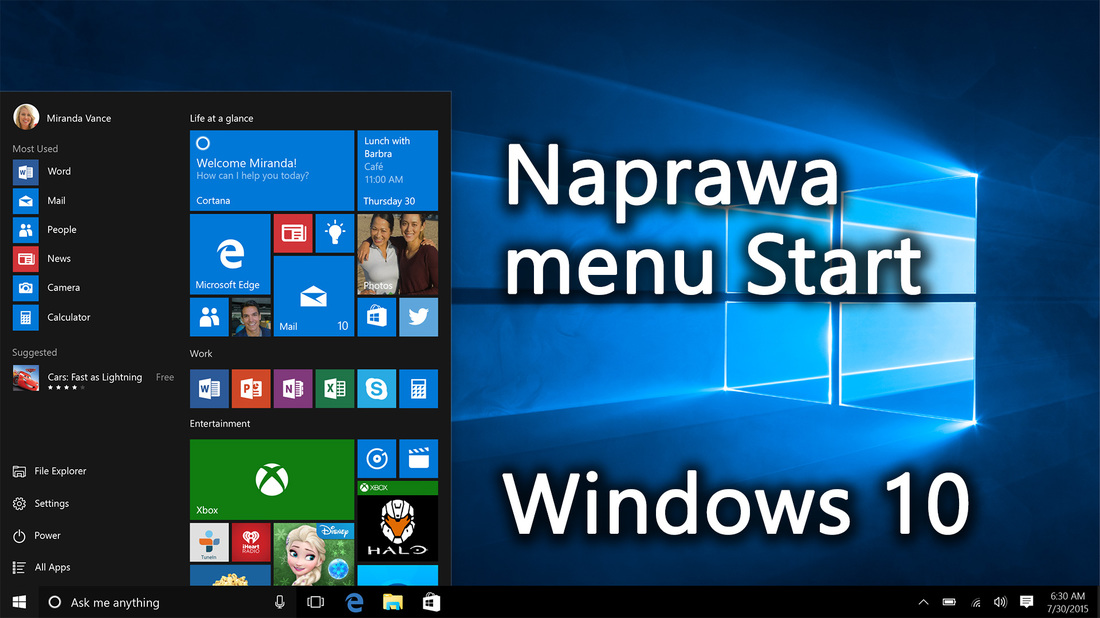Viewport: 1100px width, 618px height.
Task: Show All Apps list
Action: click(x=41, y=567)
